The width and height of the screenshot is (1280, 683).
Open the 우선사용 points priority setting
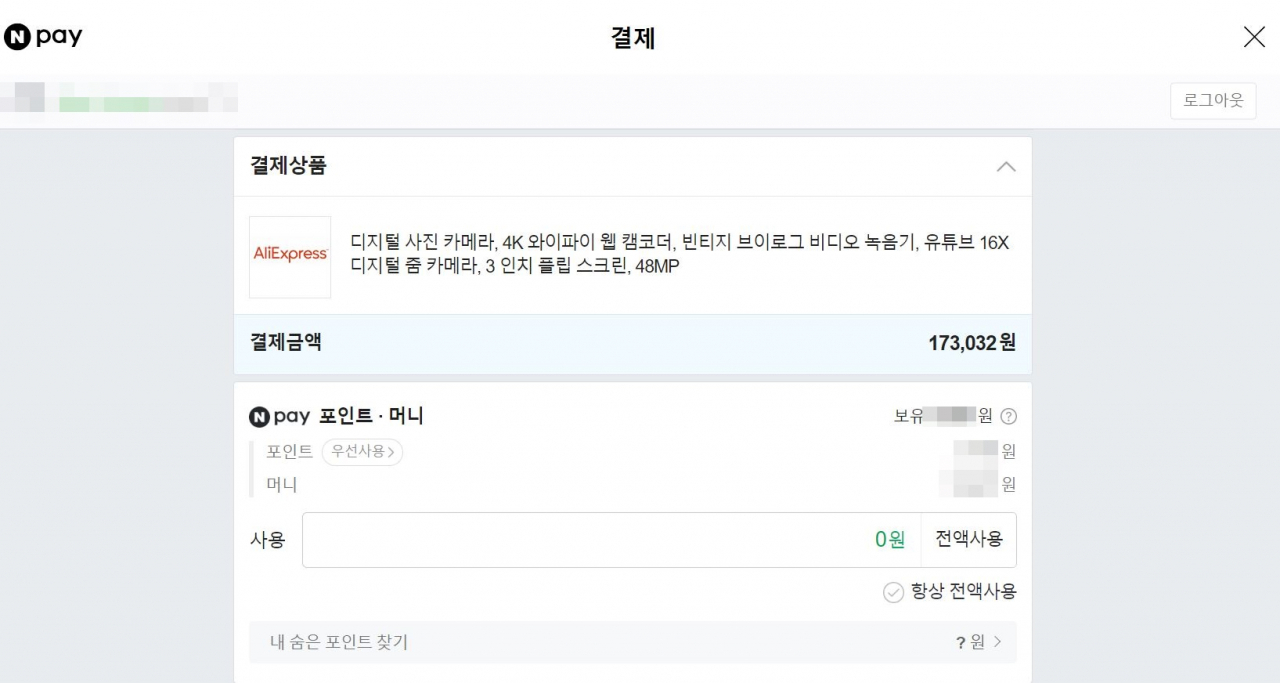(x=362, y=452)
